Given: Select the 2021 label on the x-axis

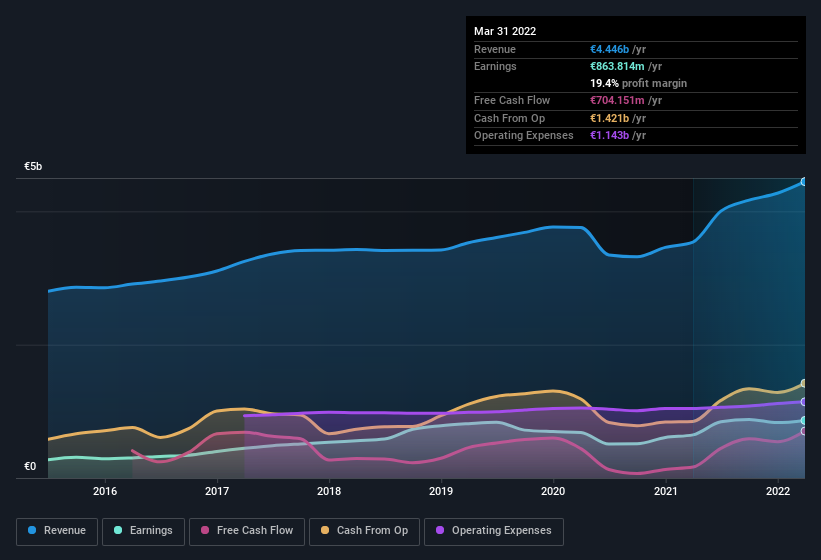Looking at the screenshot, I should click(x=665, y=491).
